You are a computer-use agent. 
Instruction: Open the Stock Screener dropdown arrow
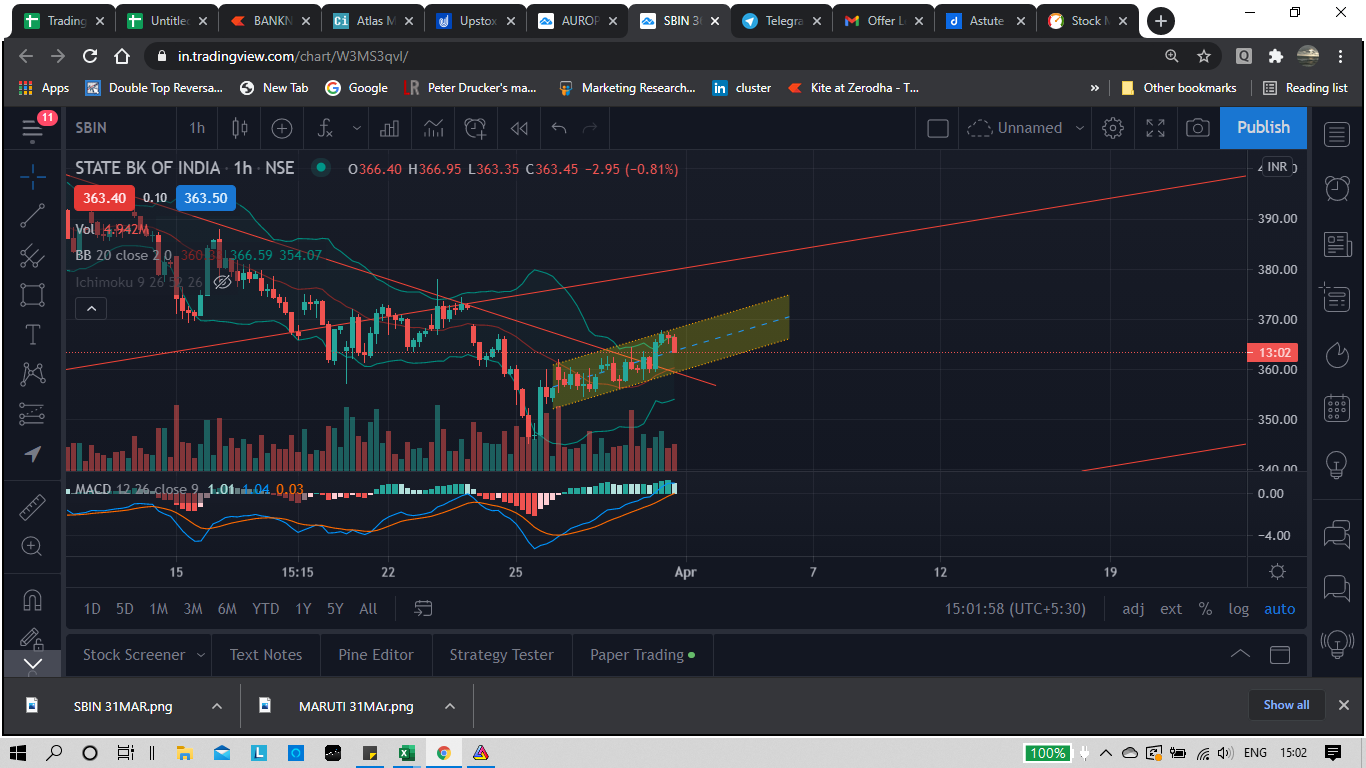[201, 655]
